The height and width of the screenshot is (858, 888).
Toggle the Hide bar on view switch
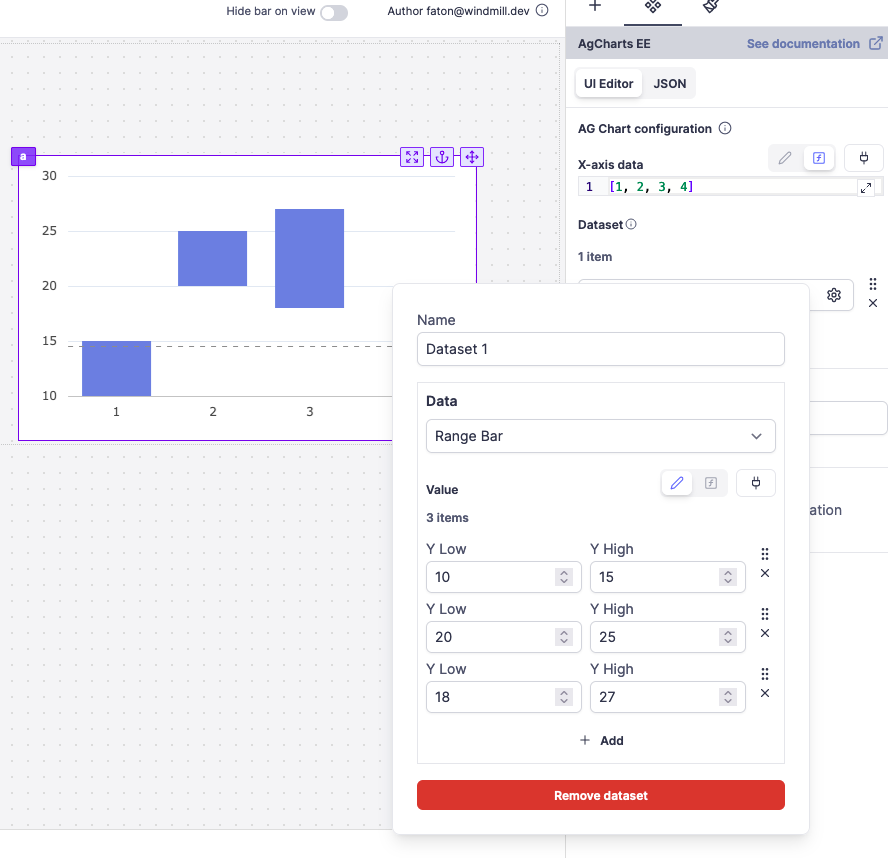point(334,12)
